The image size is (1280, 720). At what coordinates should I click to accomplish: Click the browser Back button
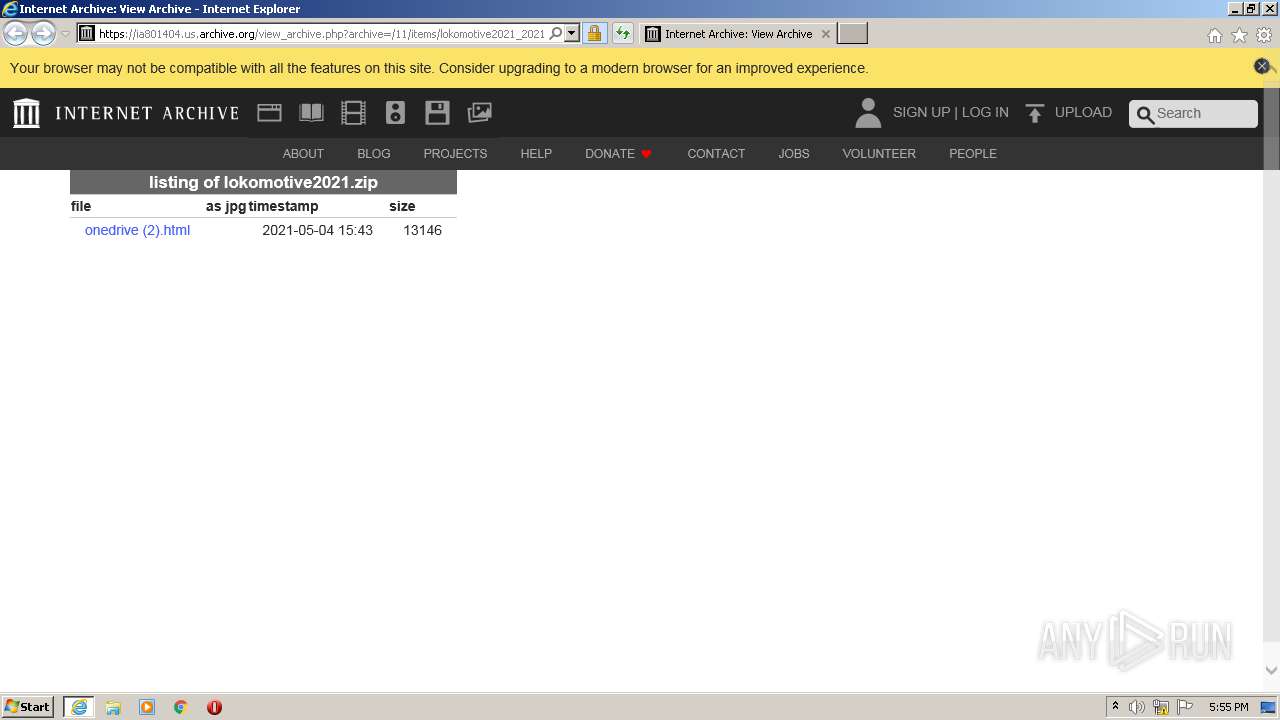click(16, 33)
